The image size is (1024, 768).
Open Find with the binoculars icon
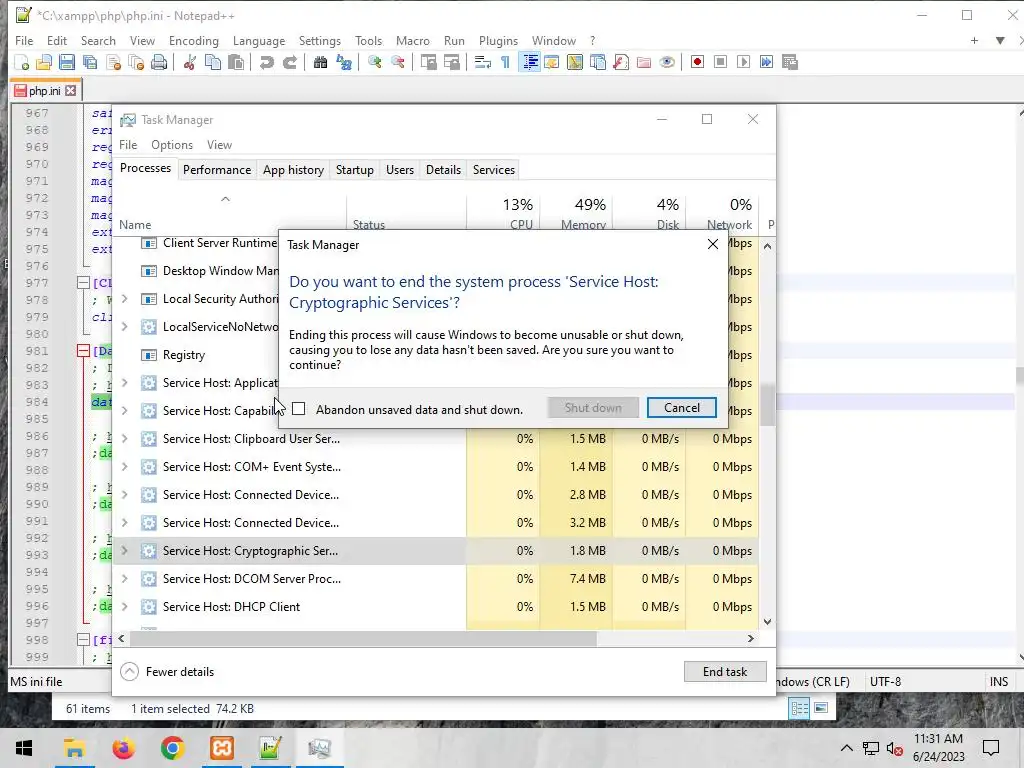(x=320, y=62)
